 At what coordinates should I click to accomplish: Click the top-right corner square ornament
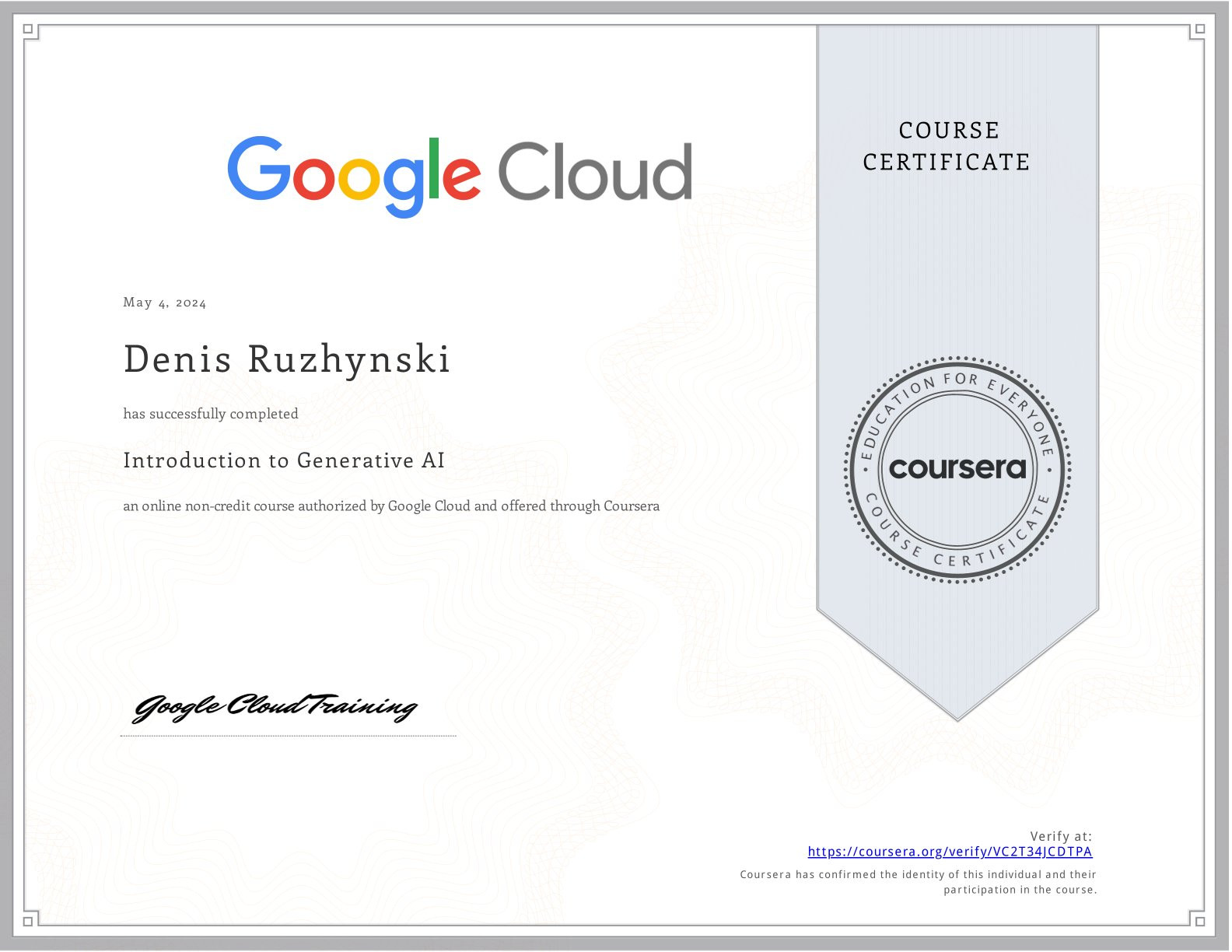1199,30
